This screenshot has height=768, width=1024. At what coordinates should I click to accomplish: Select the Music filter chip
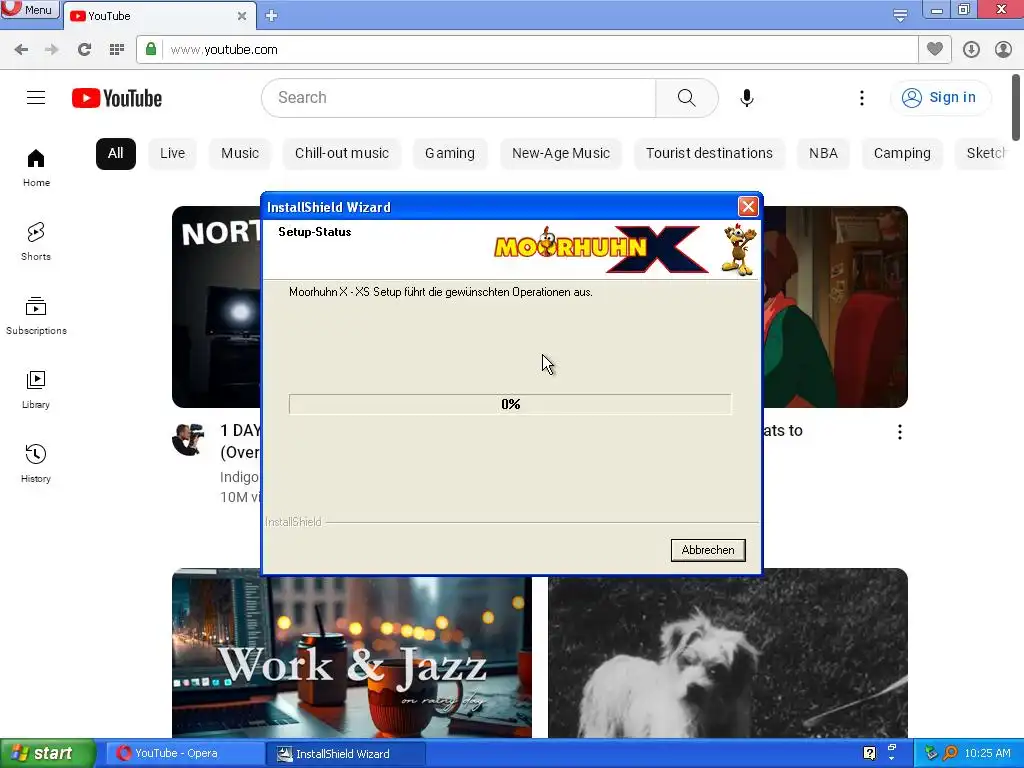coord(240,153)
